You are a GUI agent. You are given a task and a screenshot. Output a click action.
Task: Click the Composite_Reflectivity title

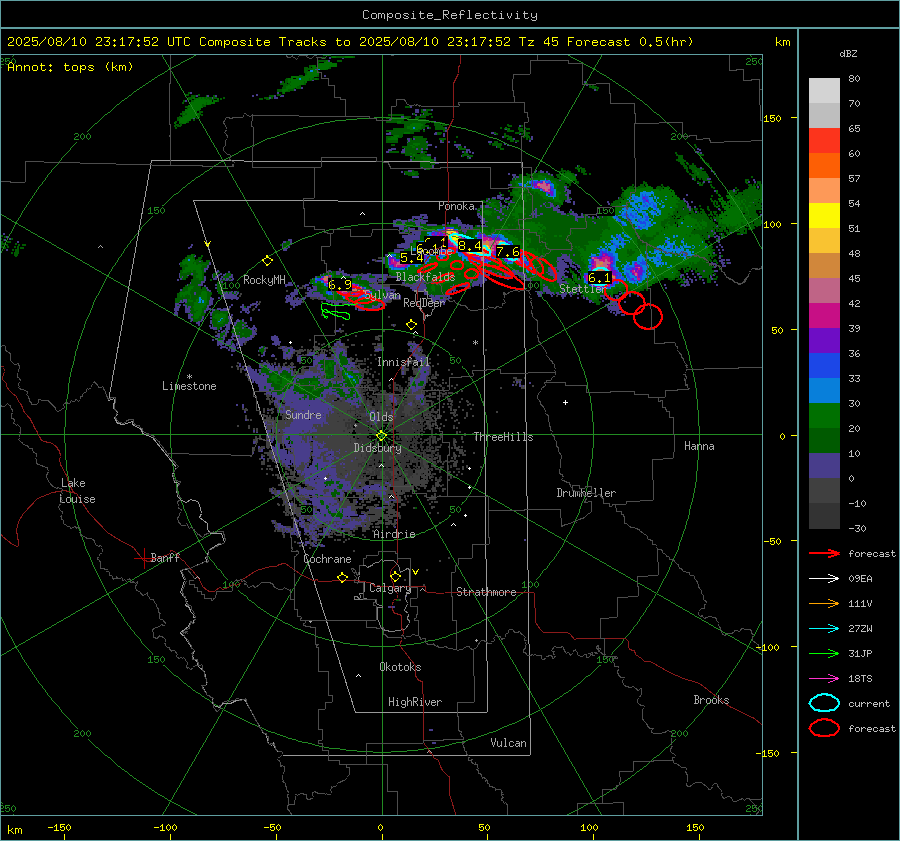tap(450, 15)
